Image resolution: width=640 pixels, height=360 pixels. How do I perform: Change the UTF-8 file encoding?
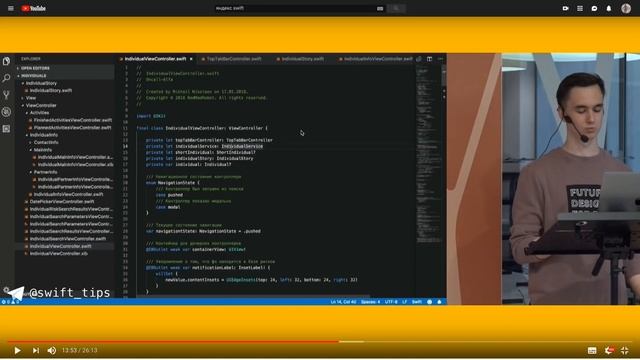(x=391, y=302)
